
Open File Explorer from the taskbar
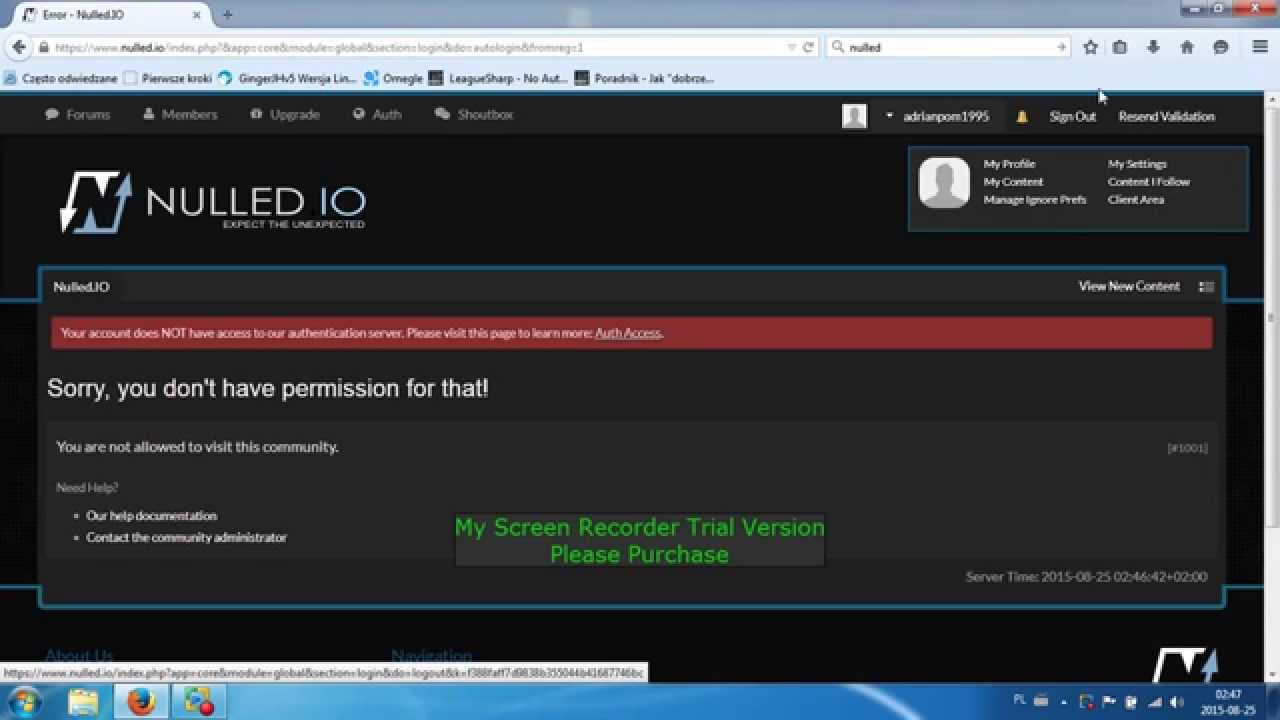pyautogui.click(x=84, y=703)
